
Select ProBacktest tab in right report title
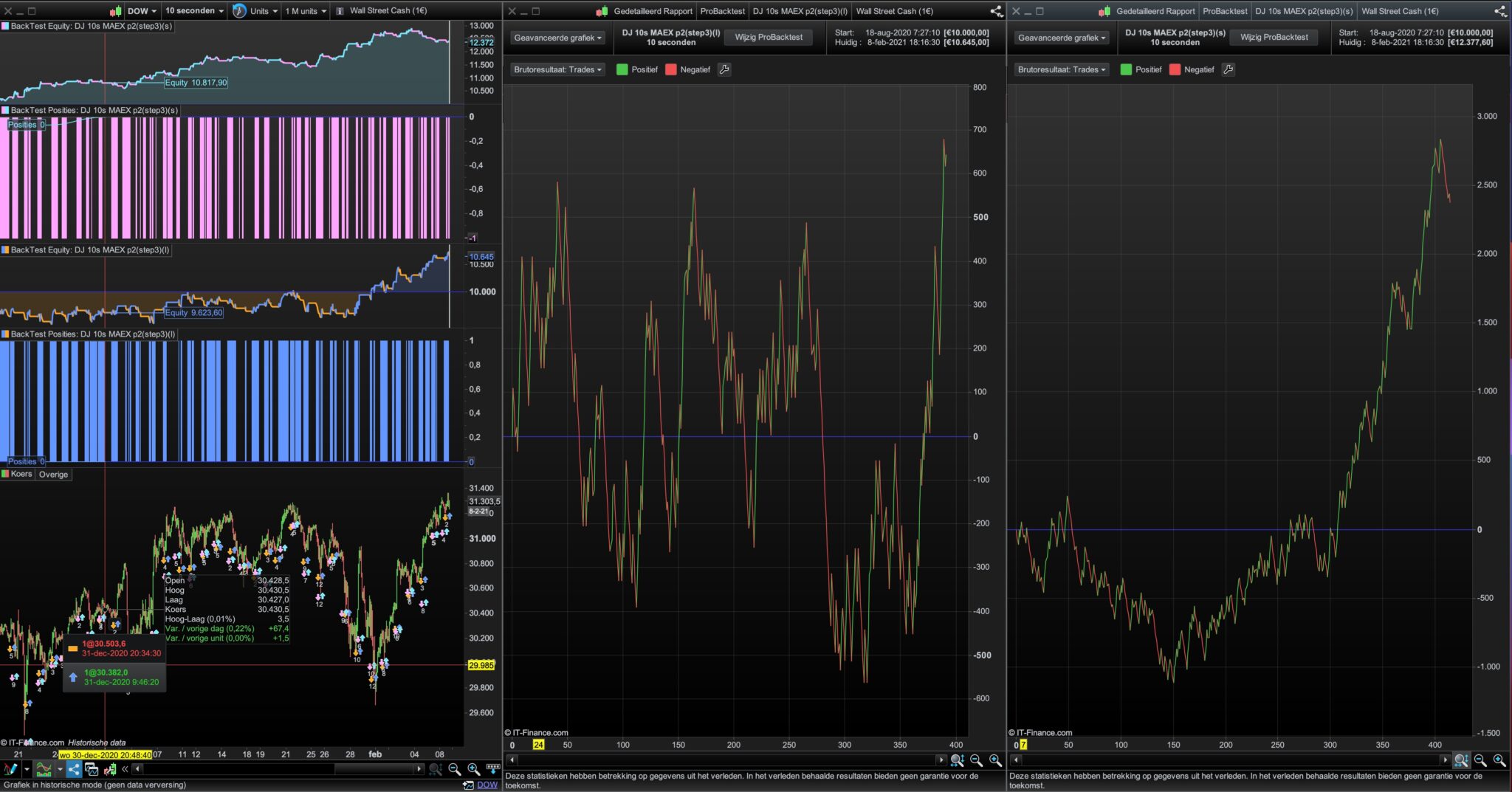point(1225,11)
